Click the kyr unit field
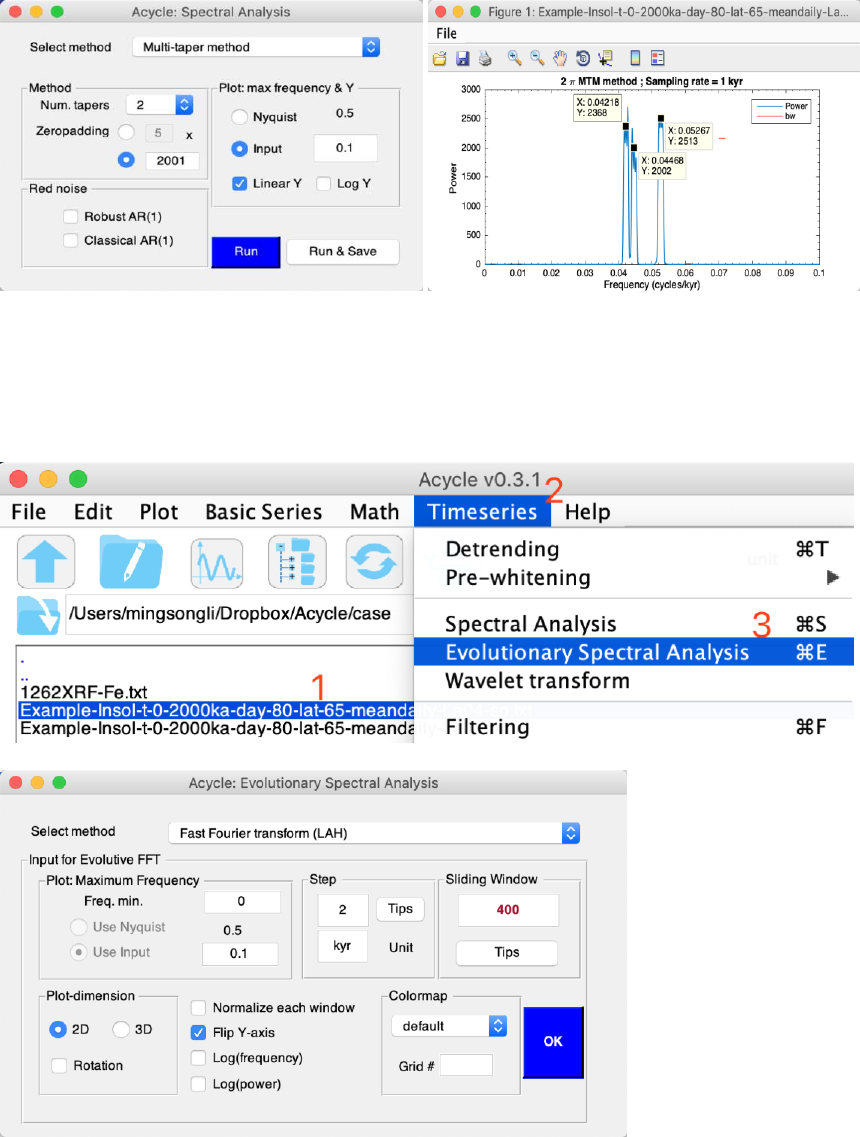This screenshot has height=1137, width=860. point(342,946)
